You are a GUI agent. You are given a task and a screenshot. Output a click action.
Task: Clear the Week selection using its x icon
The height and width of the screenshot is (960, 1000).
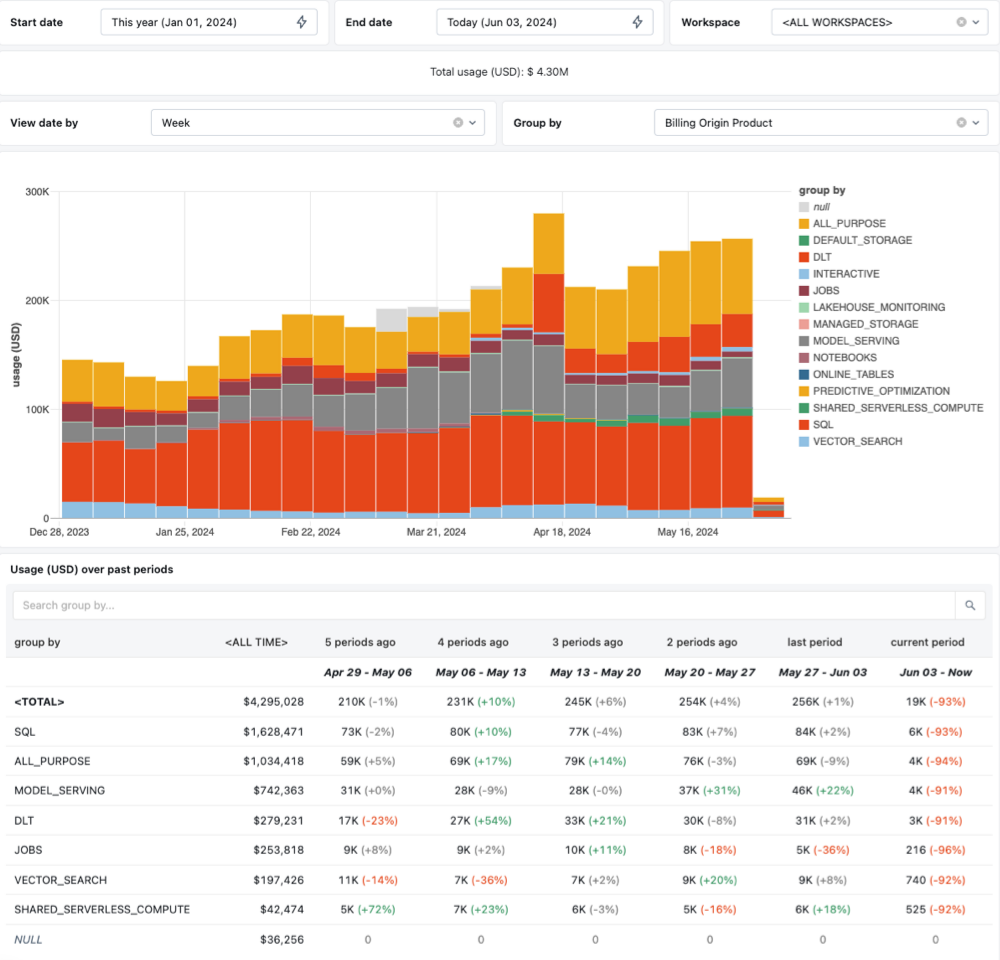pyautogui.click(x=457, y=122)
